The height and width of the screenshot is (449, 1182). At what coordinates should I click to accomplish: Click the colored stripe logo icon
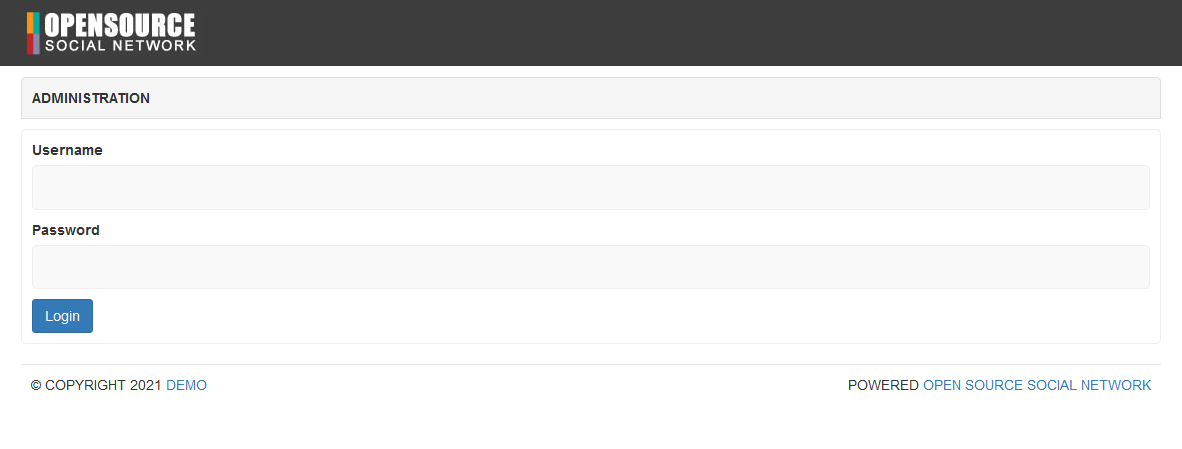tap(33, 33)
